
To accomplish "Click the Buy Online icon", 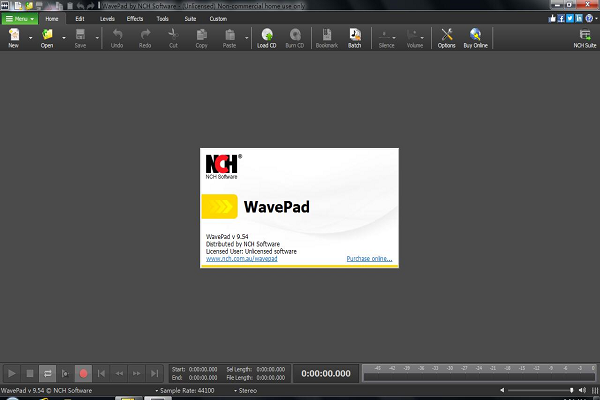I will [x=476, y=36].
